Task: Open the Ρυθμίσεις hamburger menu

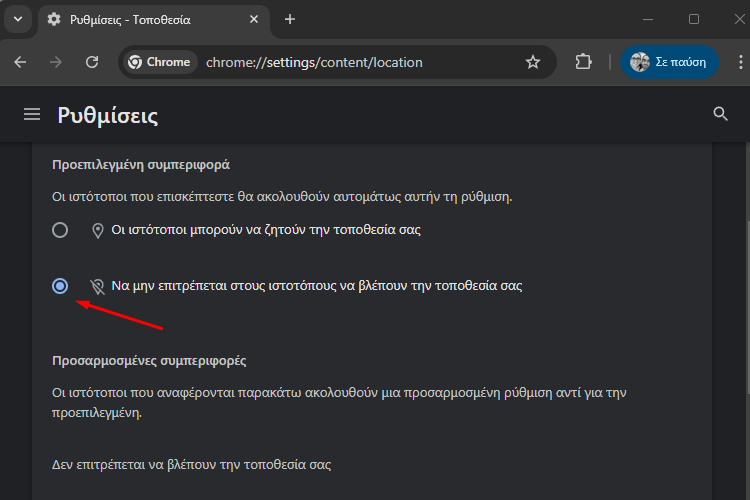Action: [x=32, y=114]
